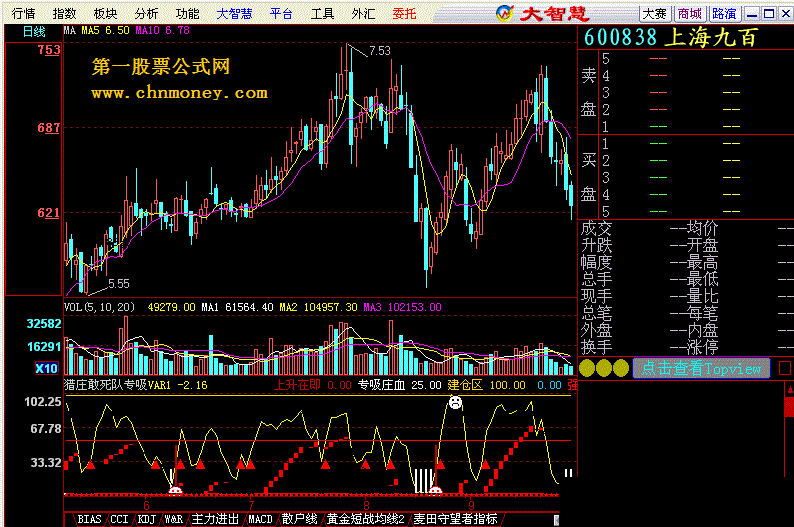Open the 指数 menu

pos(64,14)
